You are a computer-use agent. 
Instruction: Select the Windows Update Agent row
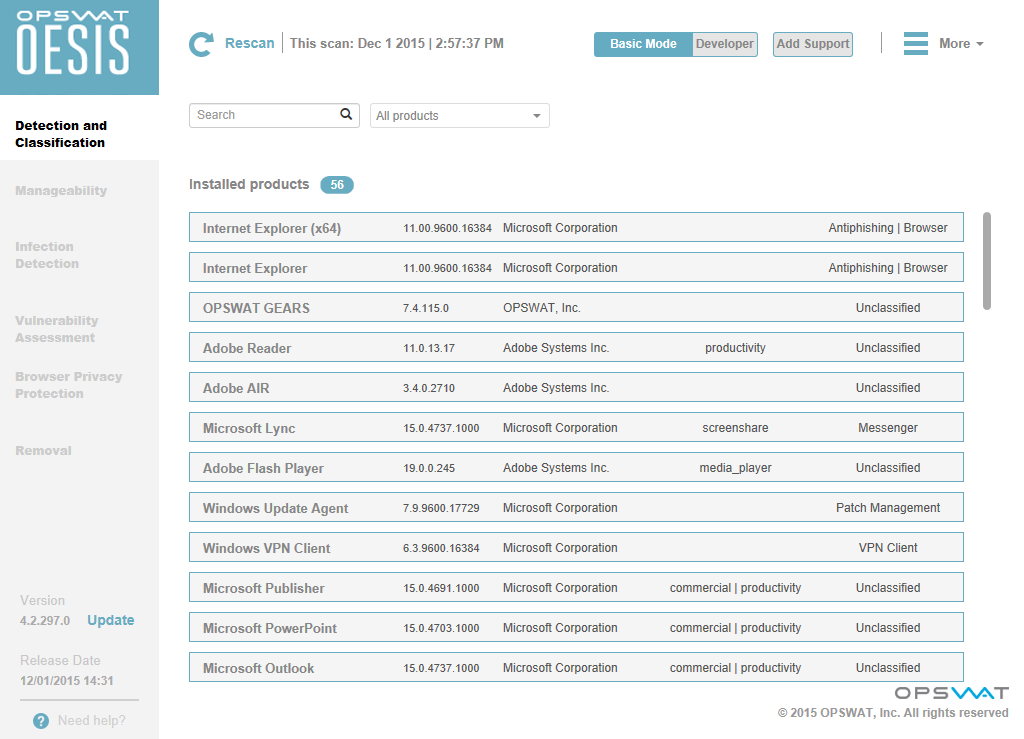[576, 507]
